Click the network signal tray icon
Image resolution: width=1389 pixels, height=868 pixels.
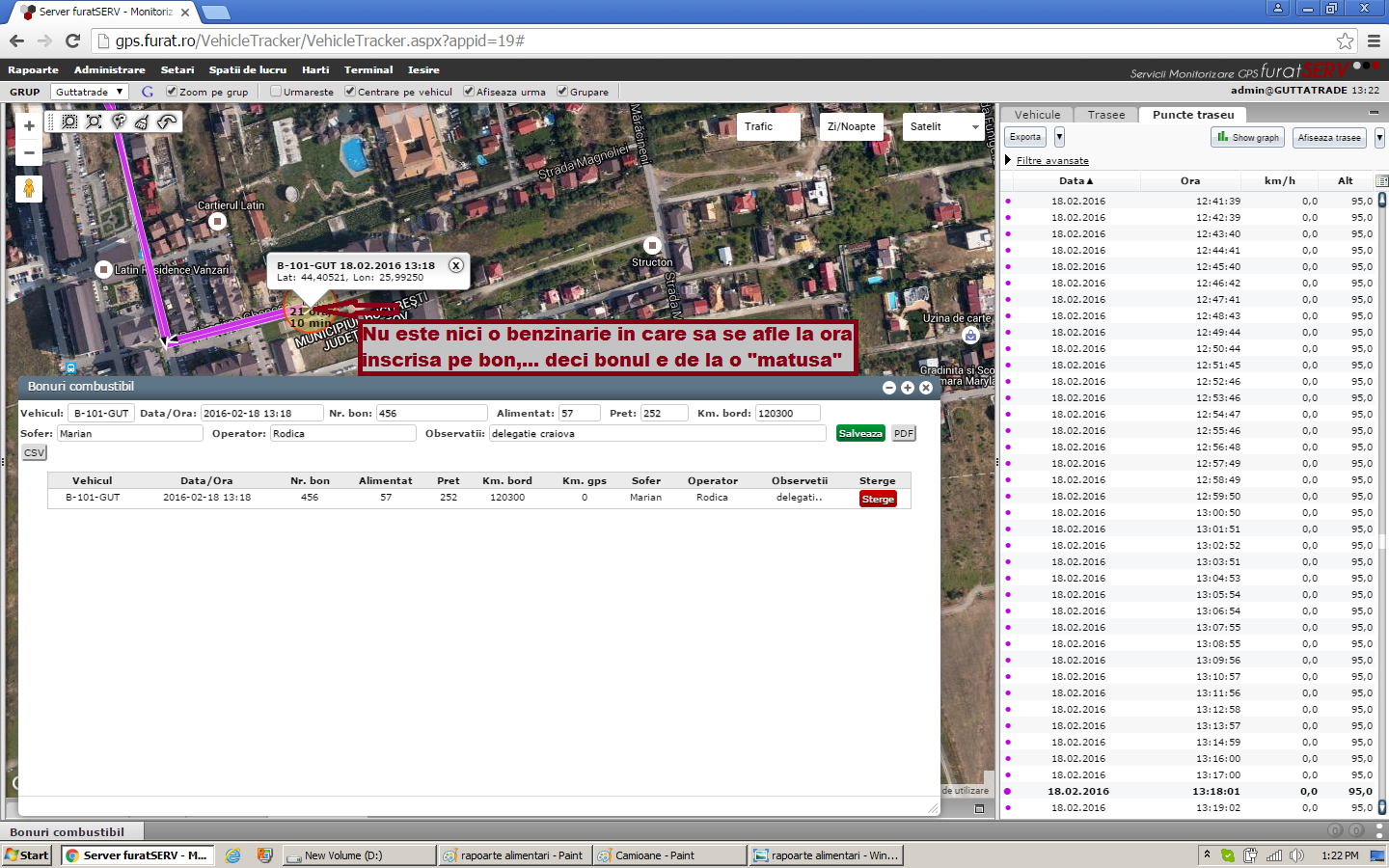(x=1274, y=855)
